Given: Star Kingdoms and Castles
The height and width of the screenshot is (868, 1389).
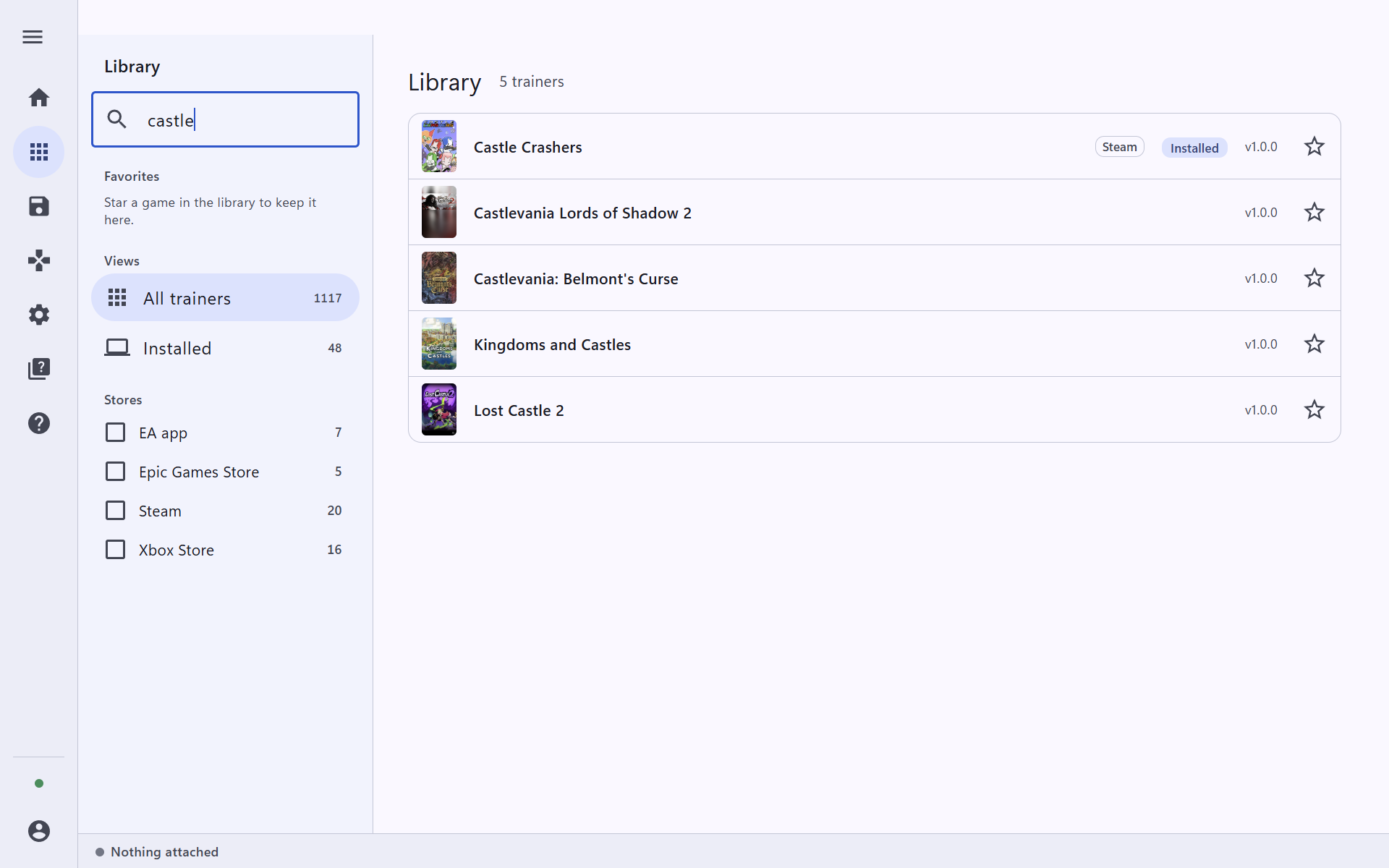Looking at the screenshot, I should click(x=1314, y=344).
